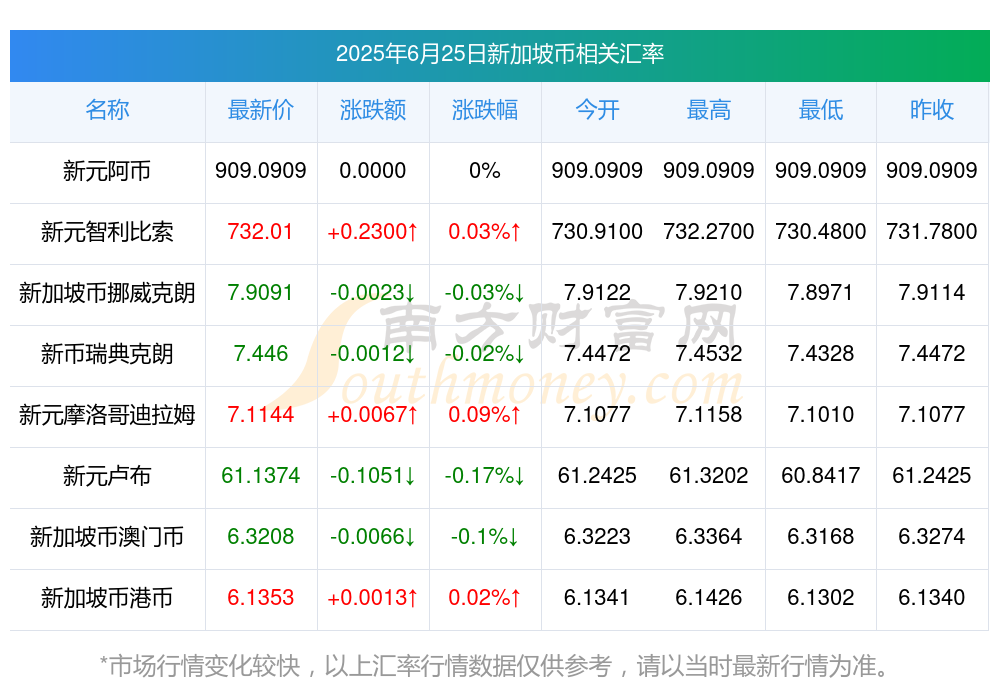Screen dimensions: 1000x698
Task: Select the 新币瑞典克朗 row name
Action: [x=107, y=353]
